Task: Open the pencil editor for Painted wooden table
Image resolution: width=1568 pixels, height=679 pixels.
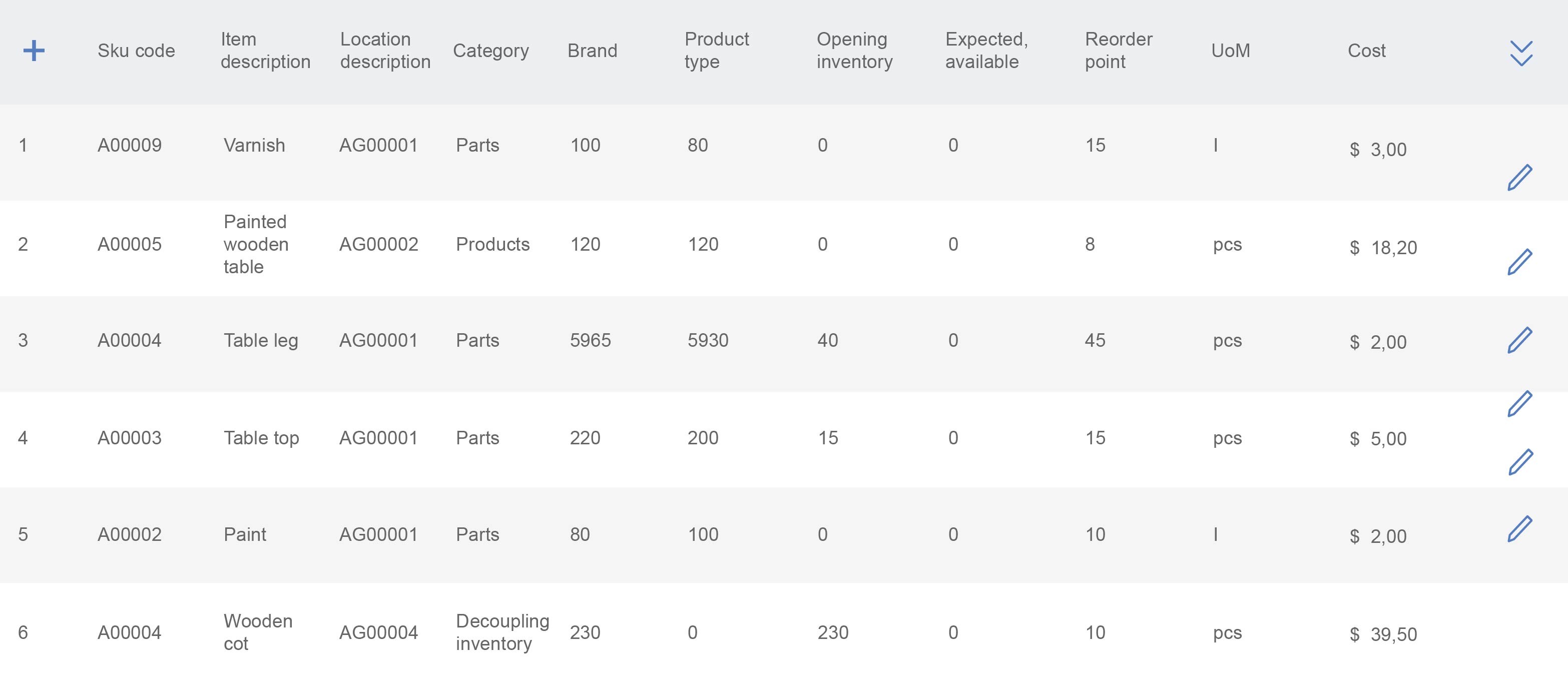Action: click(x=1520, y=262)
